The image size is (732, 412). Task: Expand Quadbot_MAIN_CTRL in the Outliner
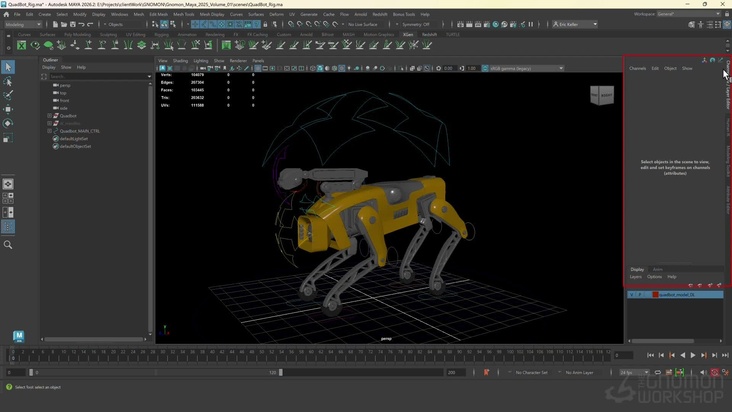50,131
